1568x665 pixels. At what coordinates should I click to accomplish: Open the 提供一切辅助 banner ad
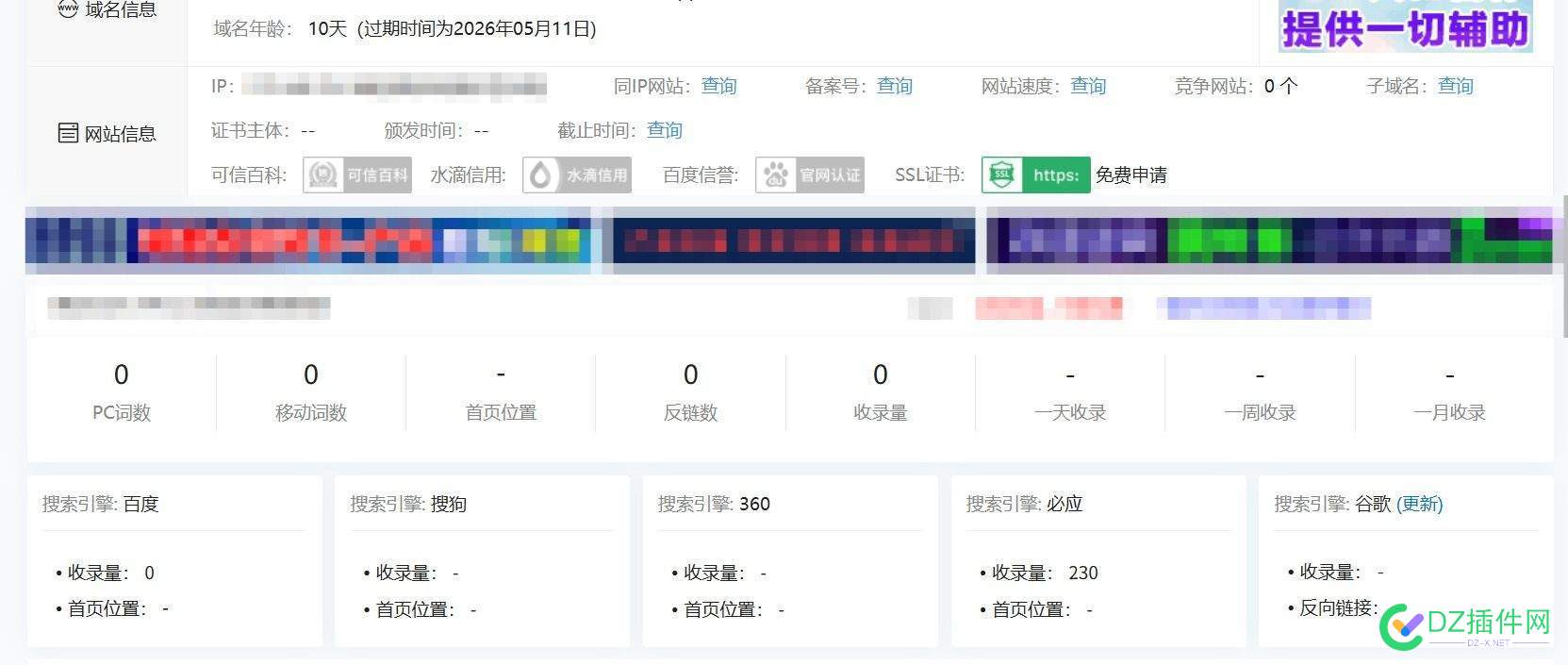(1405, 26)
